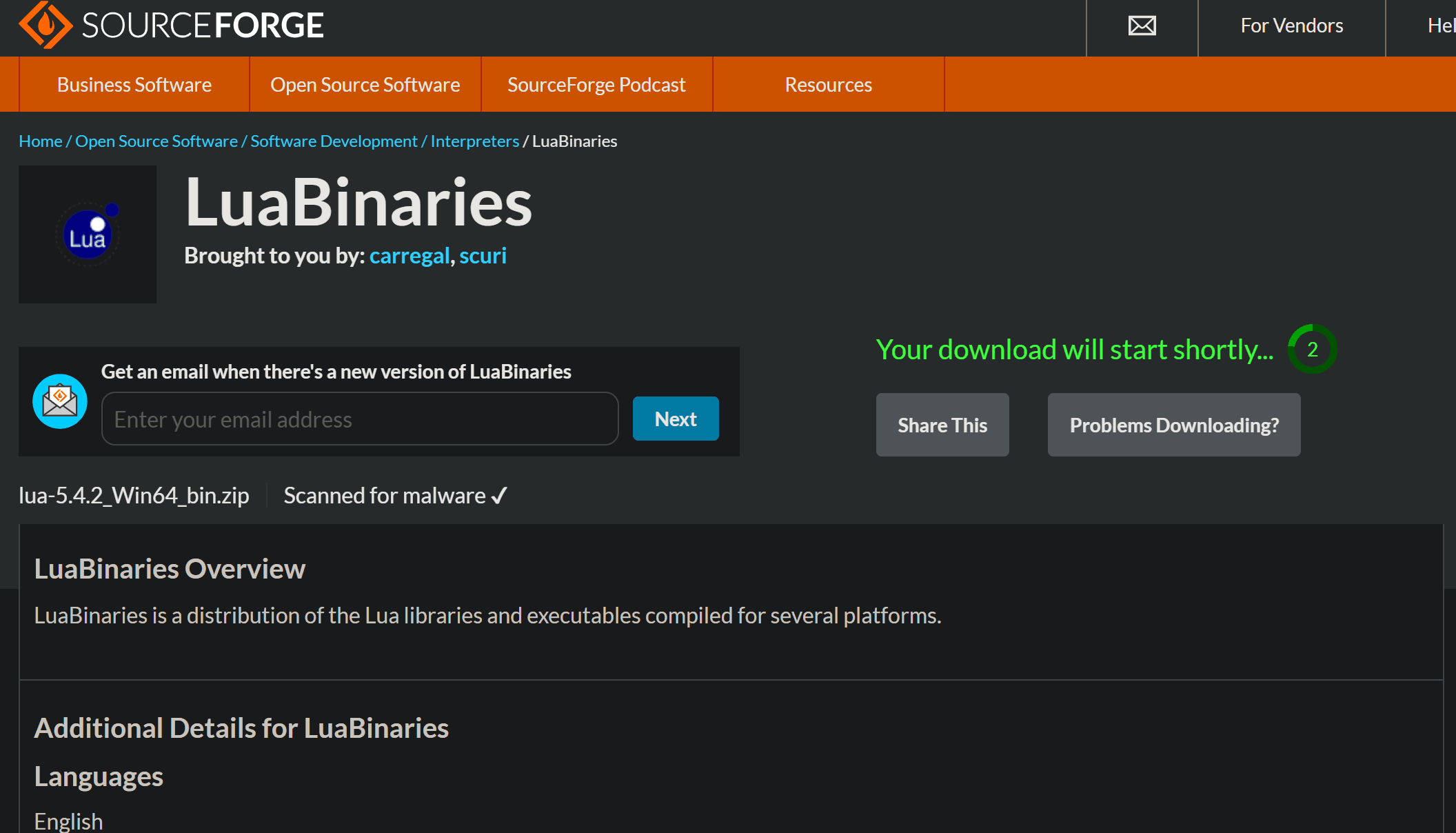Click the email newsletter envelope icon
The image size is (1456, 833).
(x=60, y=401)
